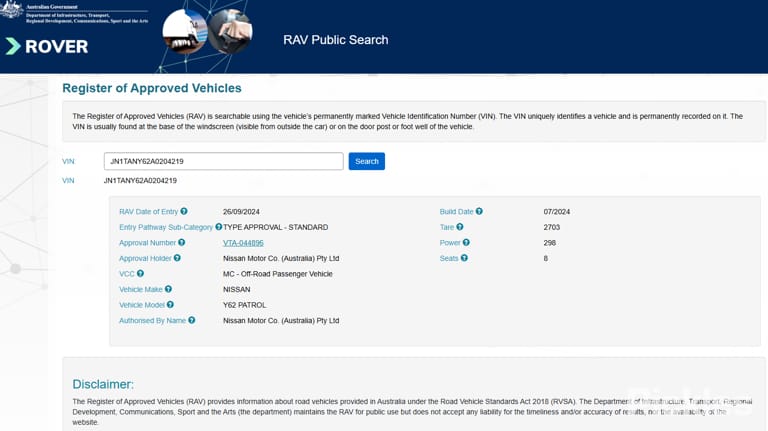Open help icon next to RAV Date of Entry
Image resolution: width=768 pixels, height=431 pixels.
[184, 211]
